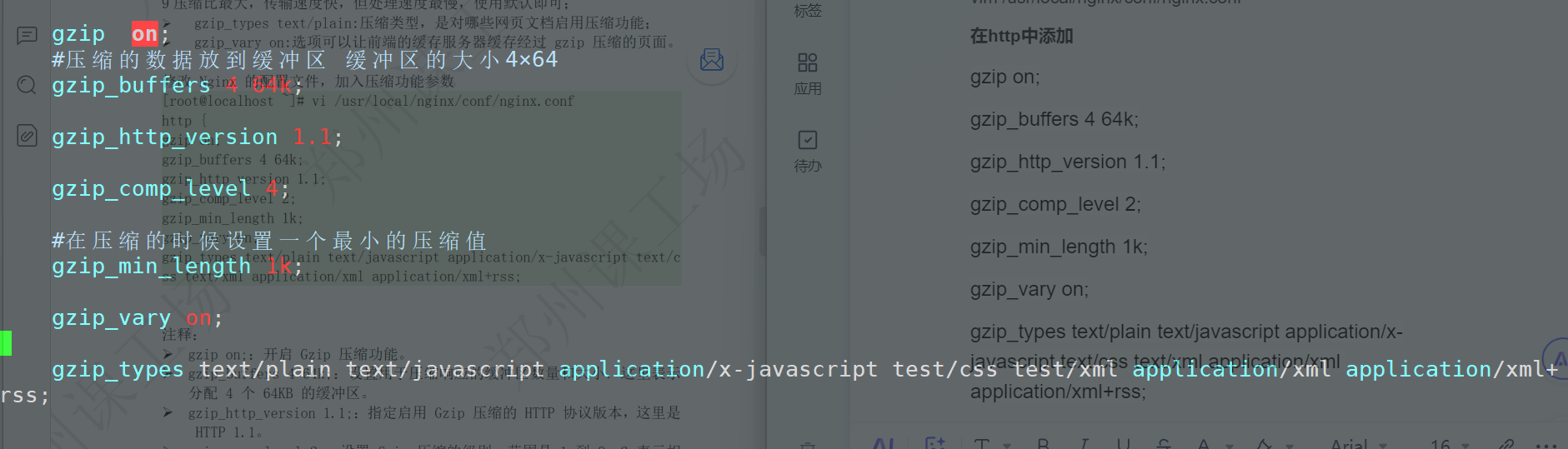Toggle italic I in the note toolbar
Screen dimensions: 1568x449
pos(1084,444)
